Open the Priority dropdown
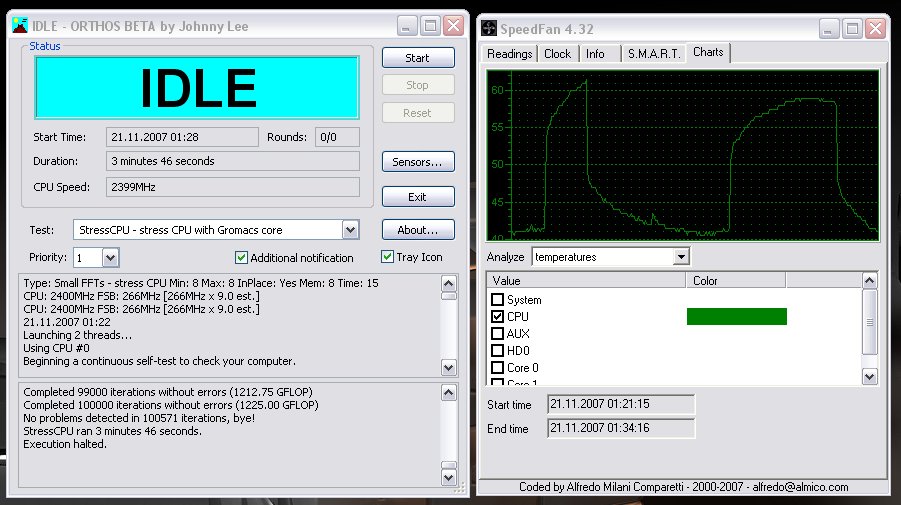This screenshot has height=505, width=901. tap(110, 257)
